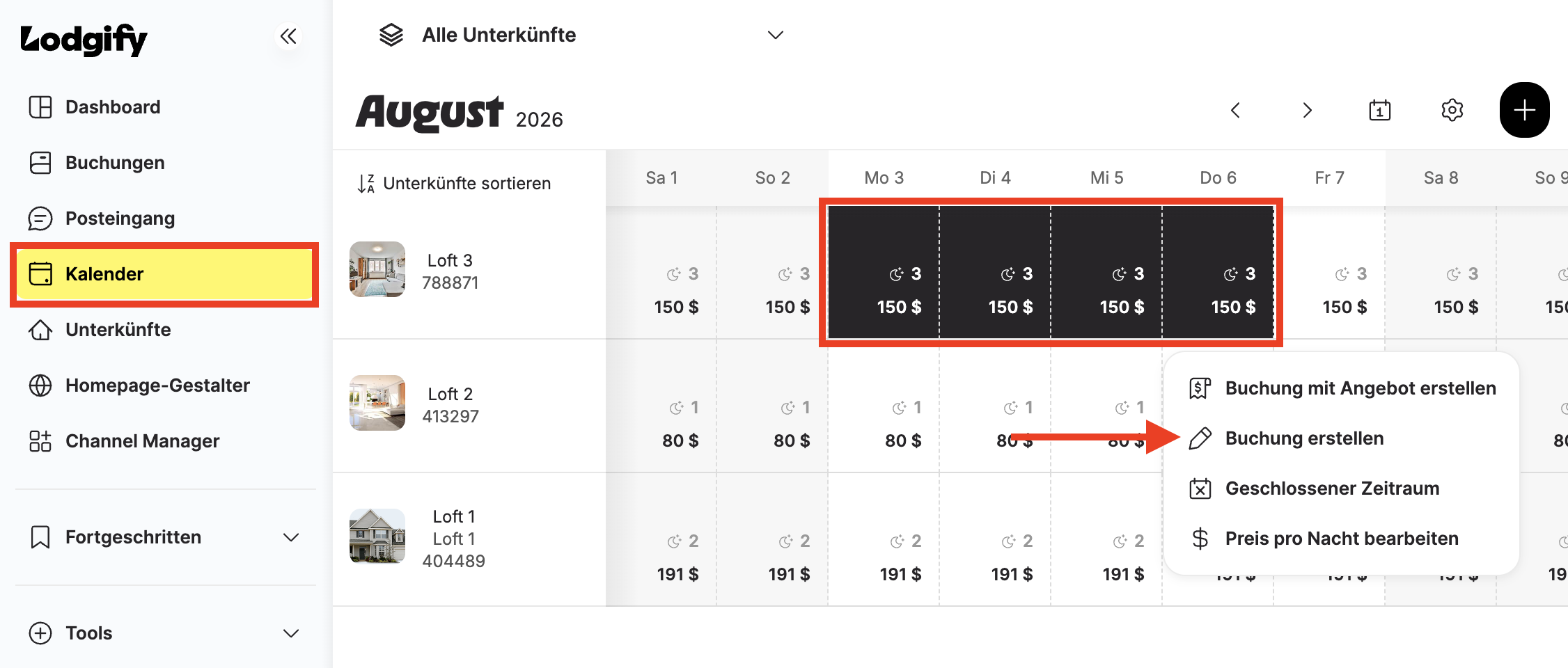Go to previous month arrow
The height and width of the screenshot is (668, 1568).
(1235, 110)
